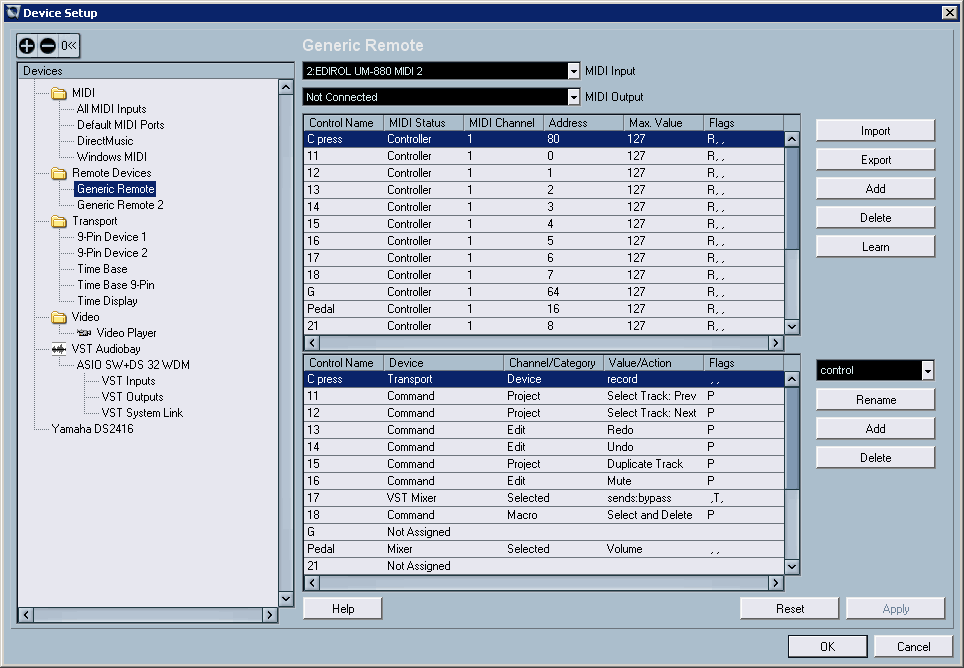Screen dimensions: 964x668
Task: Select Time Display tree item
Action: pos(107,301)
